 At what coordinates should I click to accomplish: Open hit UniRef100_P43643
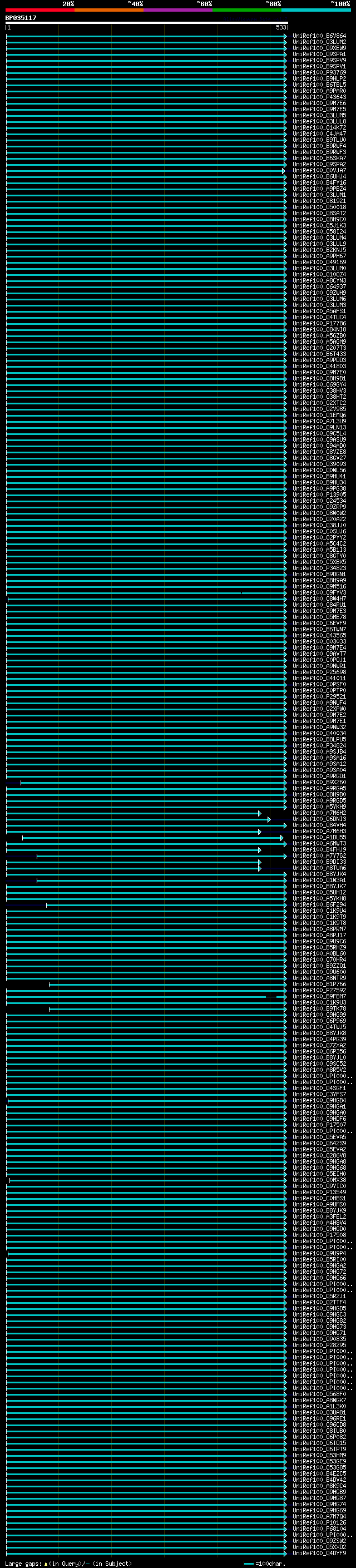tap(319, 97)
